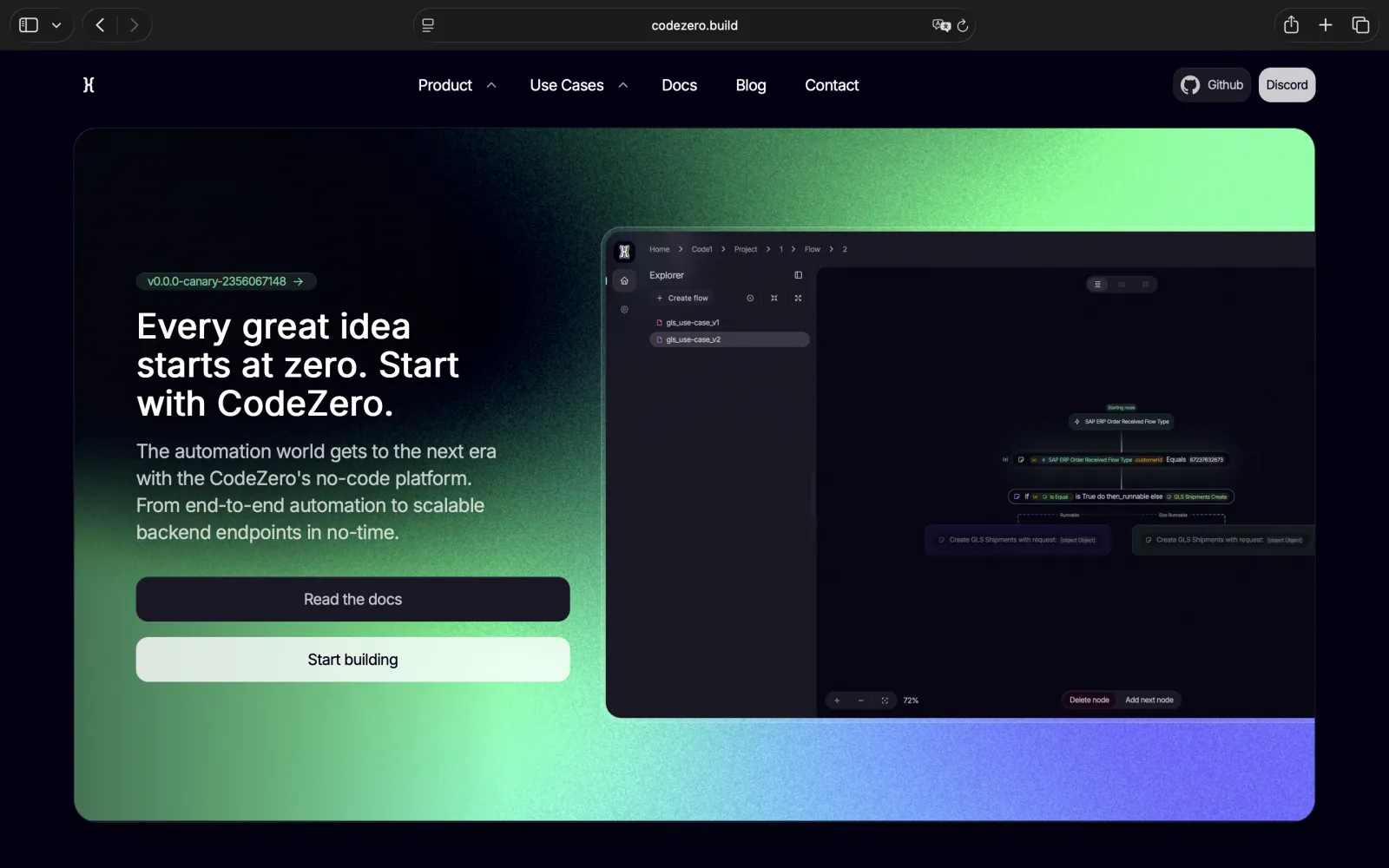Image resolution: width=1389 pixels, height=868 pixels.
Task: Click the collapse-all arrows icon in Explorer
Action: [x=774, y=298]
